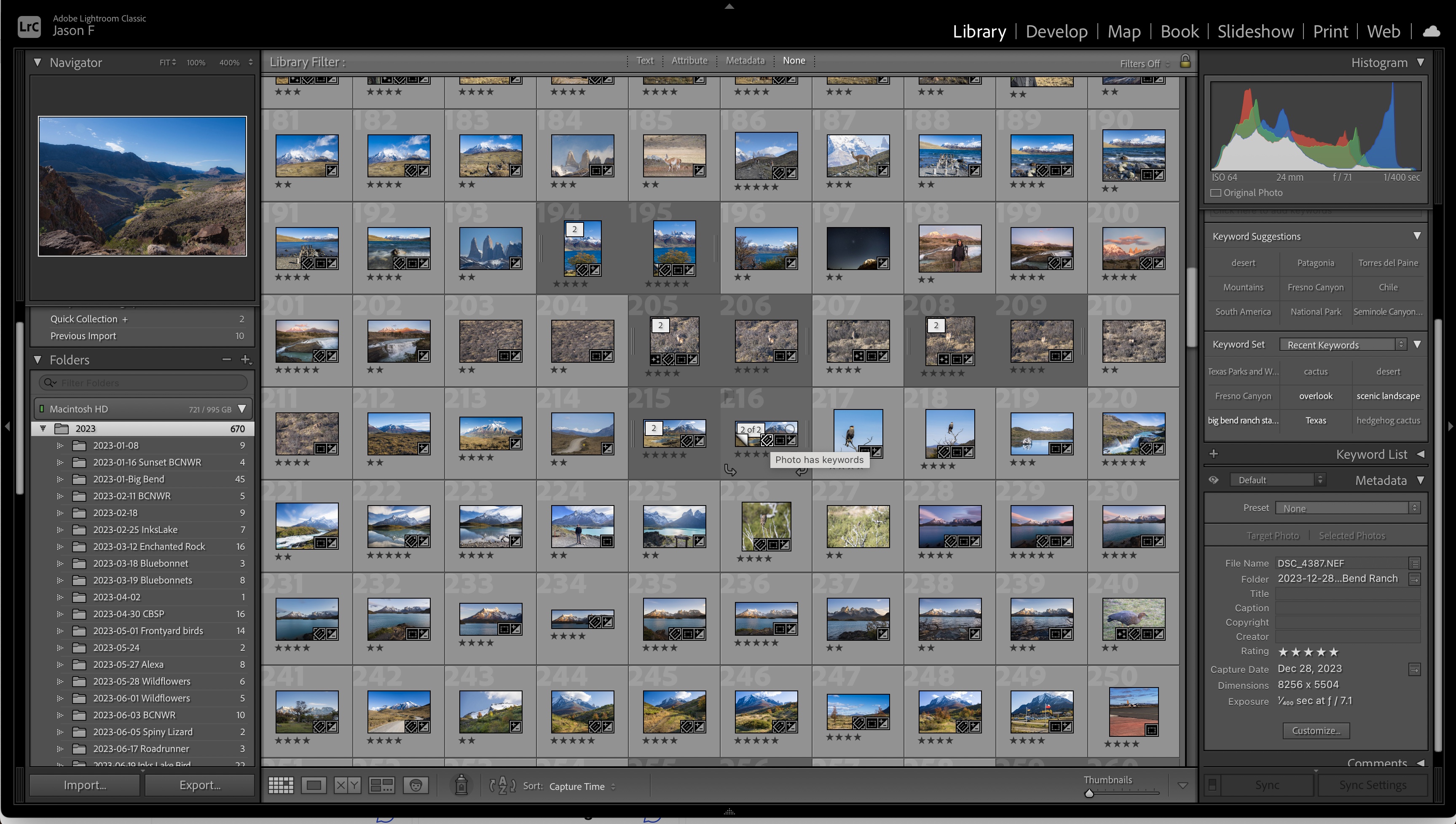This screenshot has height=824, width=1456.
Task: Select the Painter spray can tool
Action: (x=461, y=786)
